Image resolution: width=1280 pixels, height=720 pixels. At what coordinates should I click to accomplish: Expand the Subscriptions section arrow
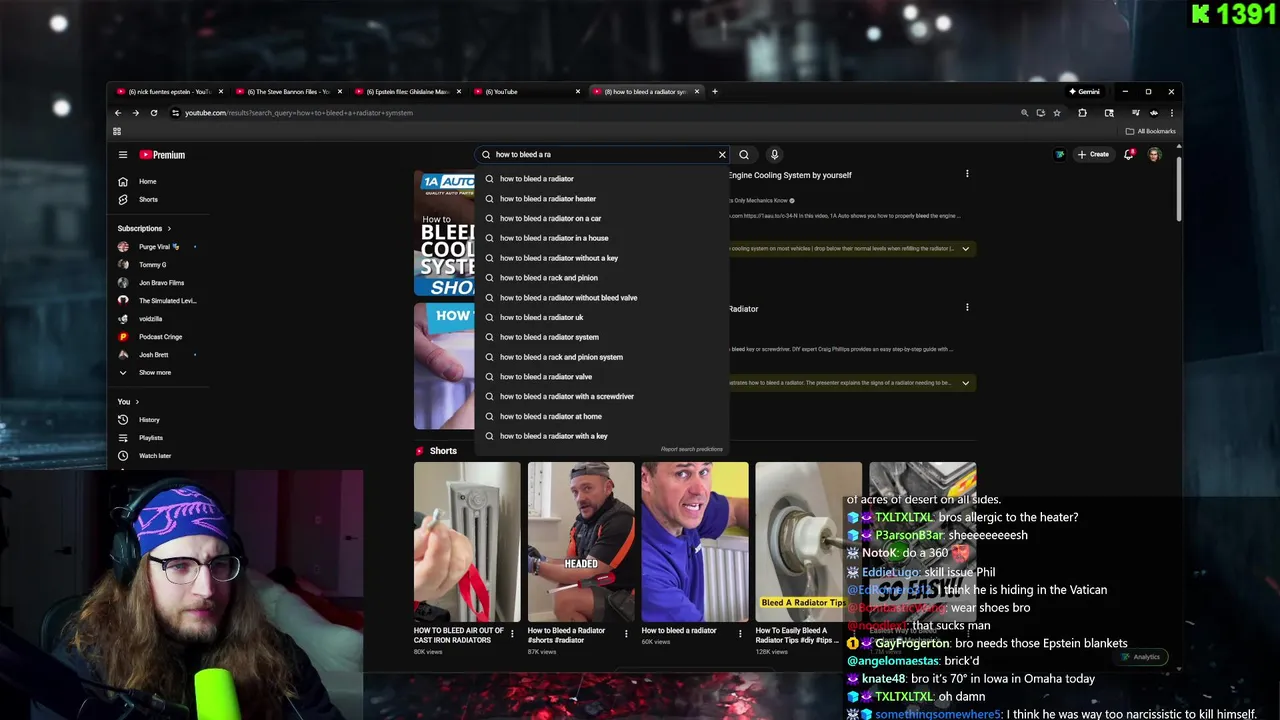click(x=169, y=229)
